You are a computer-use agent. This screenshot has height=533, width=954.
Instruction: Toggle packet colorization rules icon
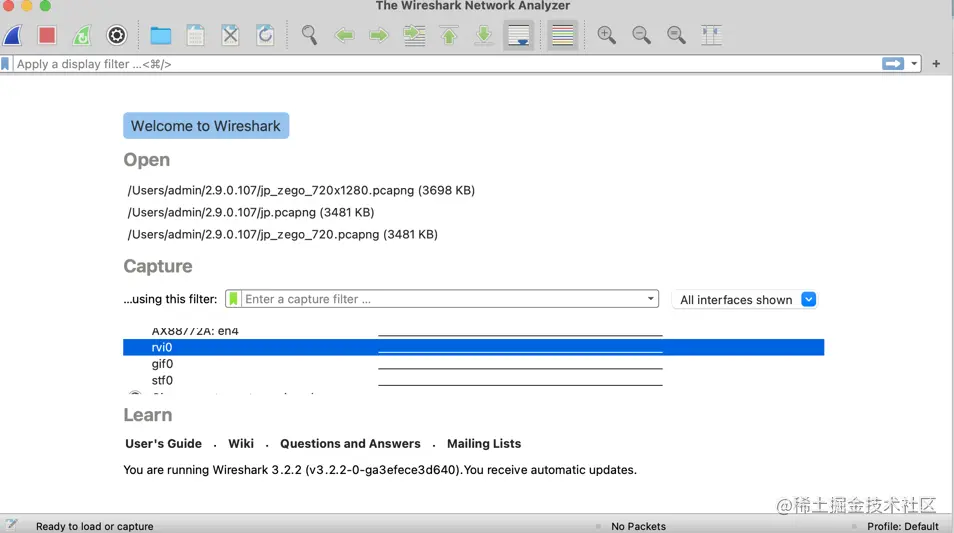[563, 35]
